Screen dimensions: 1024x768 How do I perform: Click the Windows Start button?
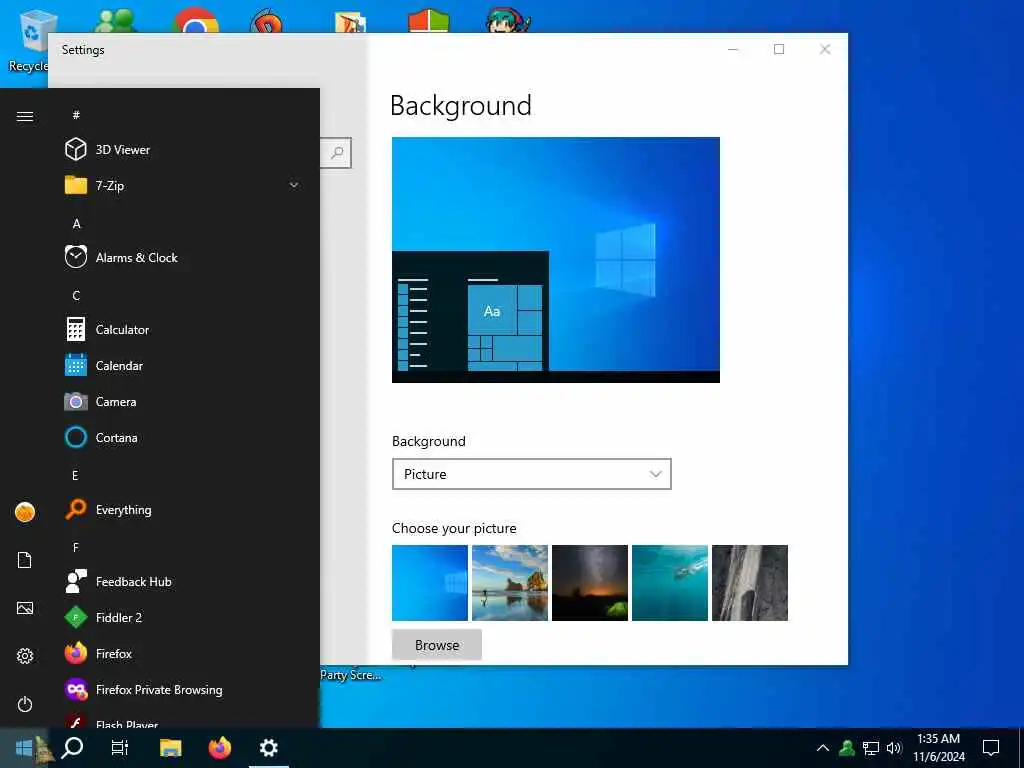click(24, 747)
